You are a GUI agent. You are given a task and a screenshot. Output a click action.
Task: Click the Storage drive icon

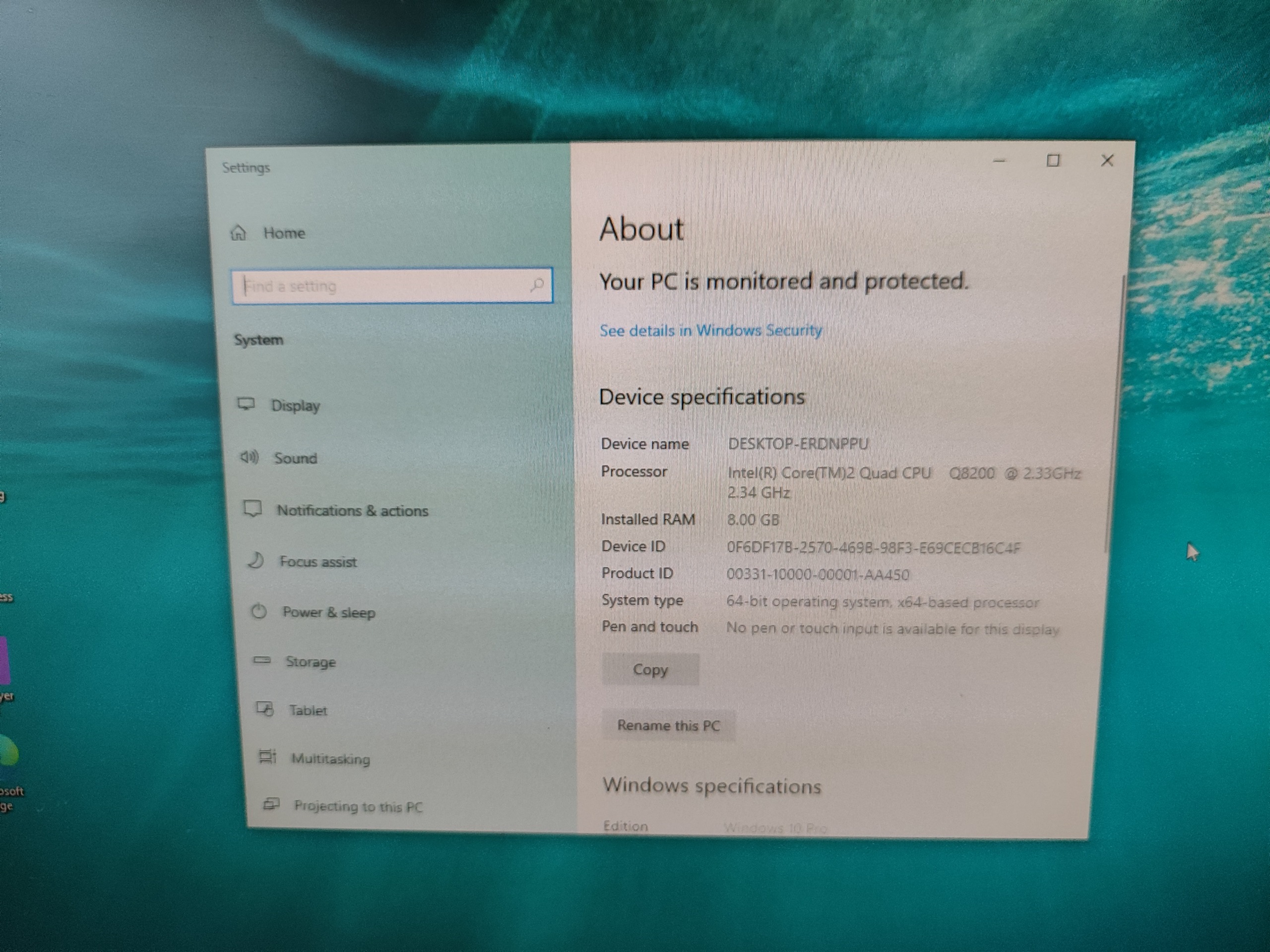coord(262,660)
